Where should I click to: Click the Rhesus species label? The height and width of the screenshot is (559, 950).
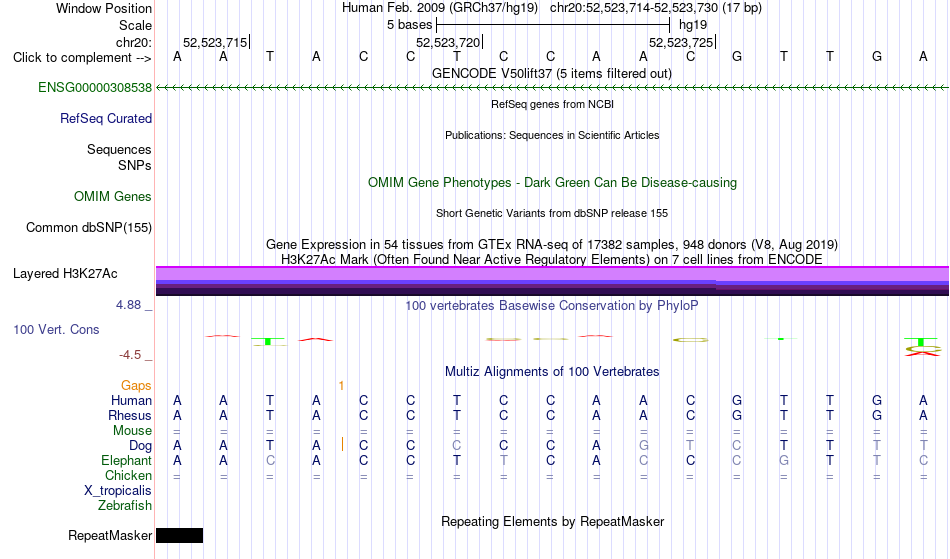(130, 415)
